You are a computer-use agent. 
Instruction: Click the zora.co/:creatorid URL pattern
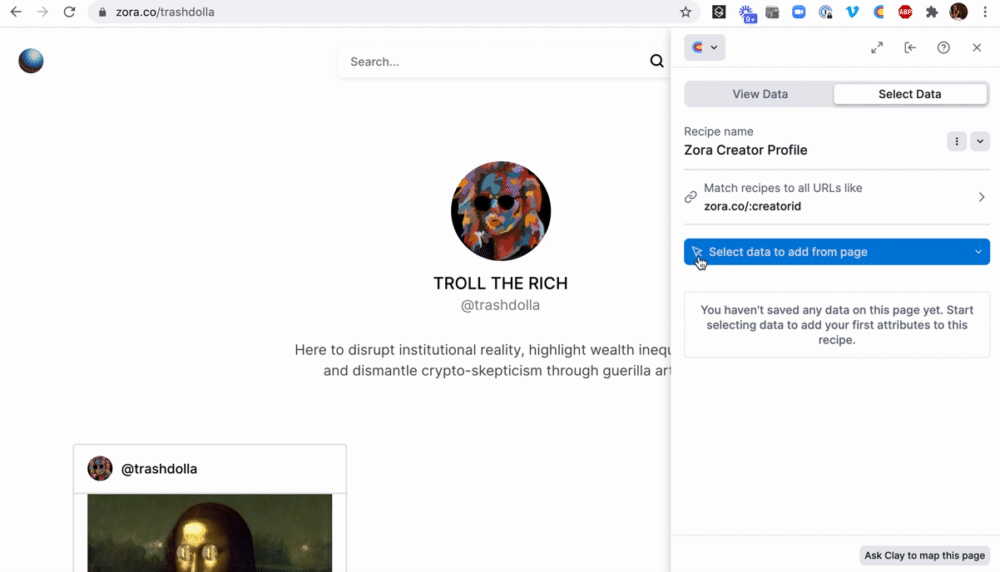coord(752,206)
